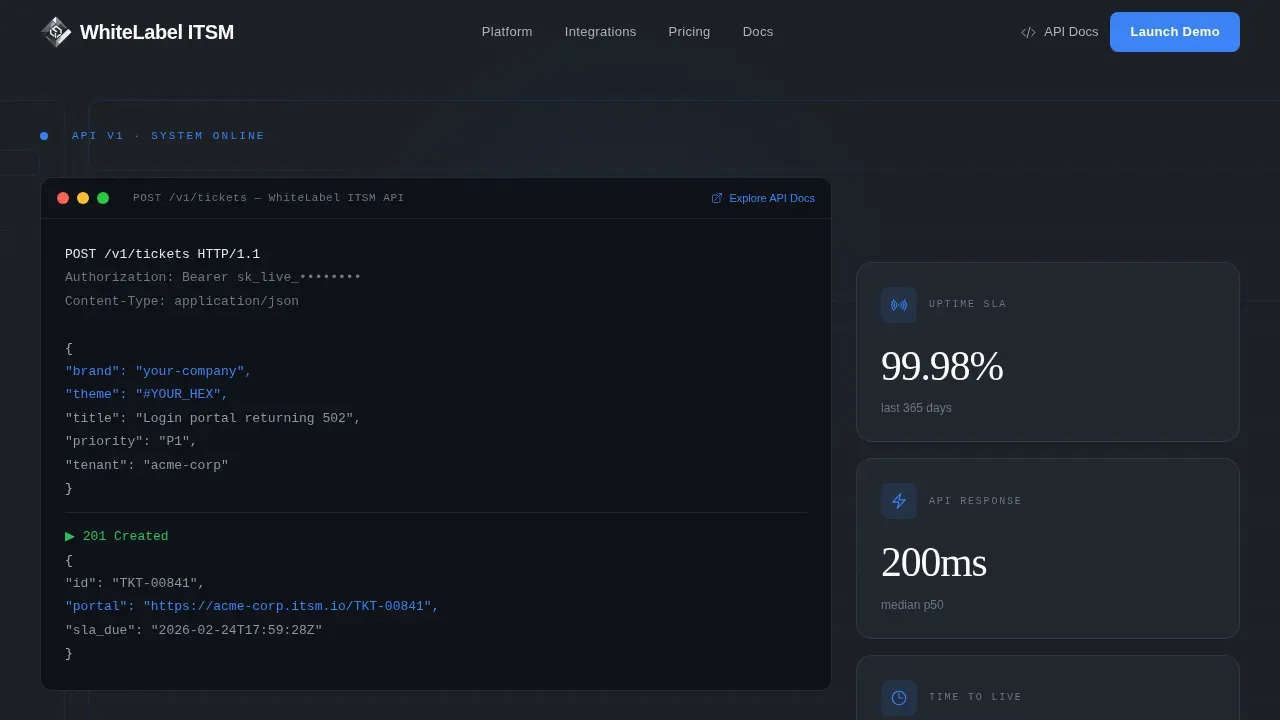Click the '"id": "TKT-00841"' line
The height and width of the screenshot is (720, 1280).
click(x=135, y=583)
